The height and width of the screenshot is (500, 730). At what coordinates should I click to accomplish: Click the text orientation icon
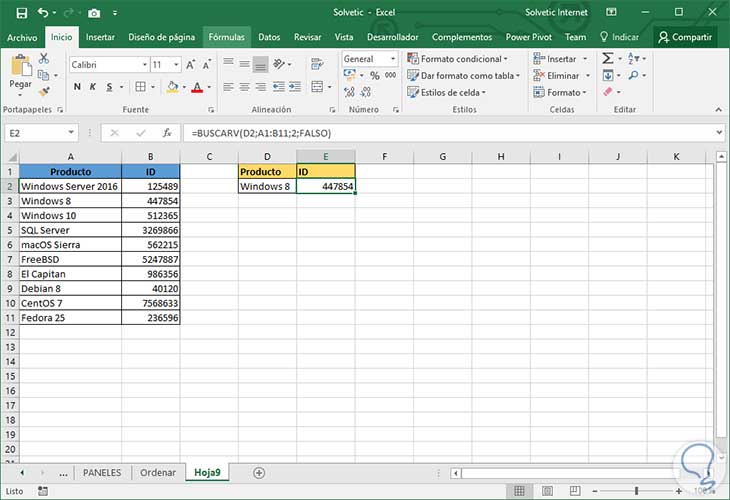pos(279,64)
